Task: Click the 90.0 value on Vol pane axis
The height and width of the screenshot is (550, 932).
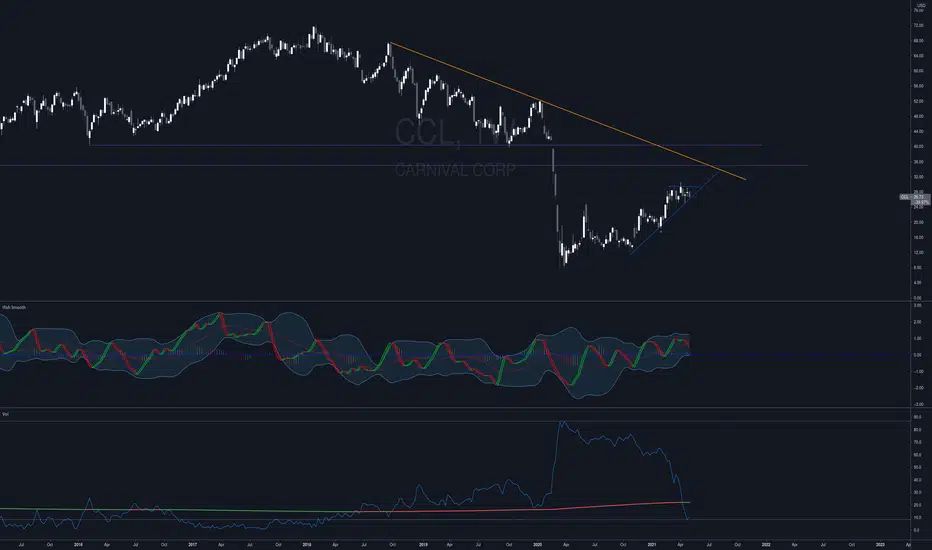Action: (918, 417)
